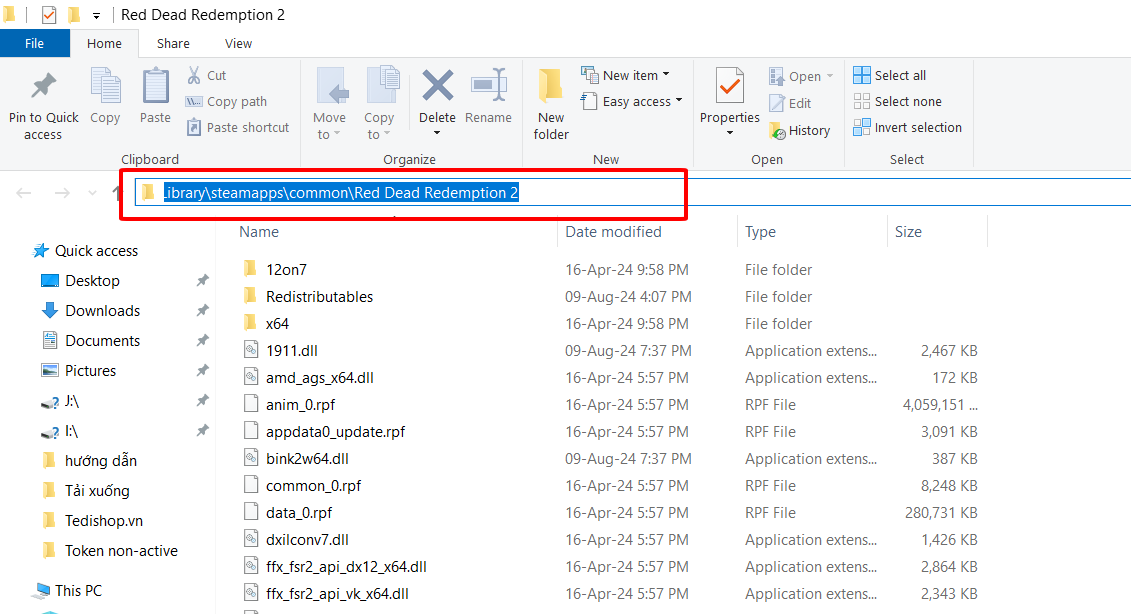Click the Rename icon in the ribbon
This screenshot has width=1131, height=614.
(488, 86)
